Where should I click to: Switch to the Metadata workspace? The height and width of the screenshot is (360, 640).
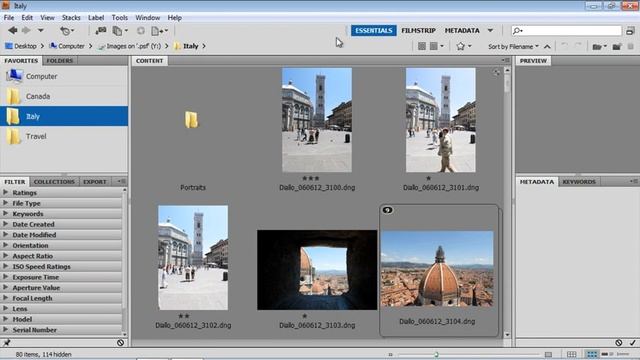[x=462, y=31]
